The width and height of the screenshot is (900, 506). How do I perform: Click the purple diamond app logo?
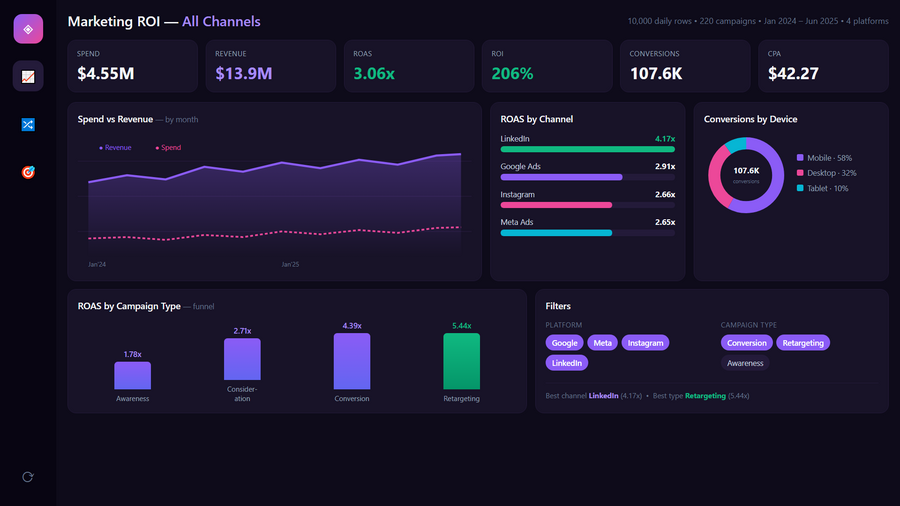(28, 29)
